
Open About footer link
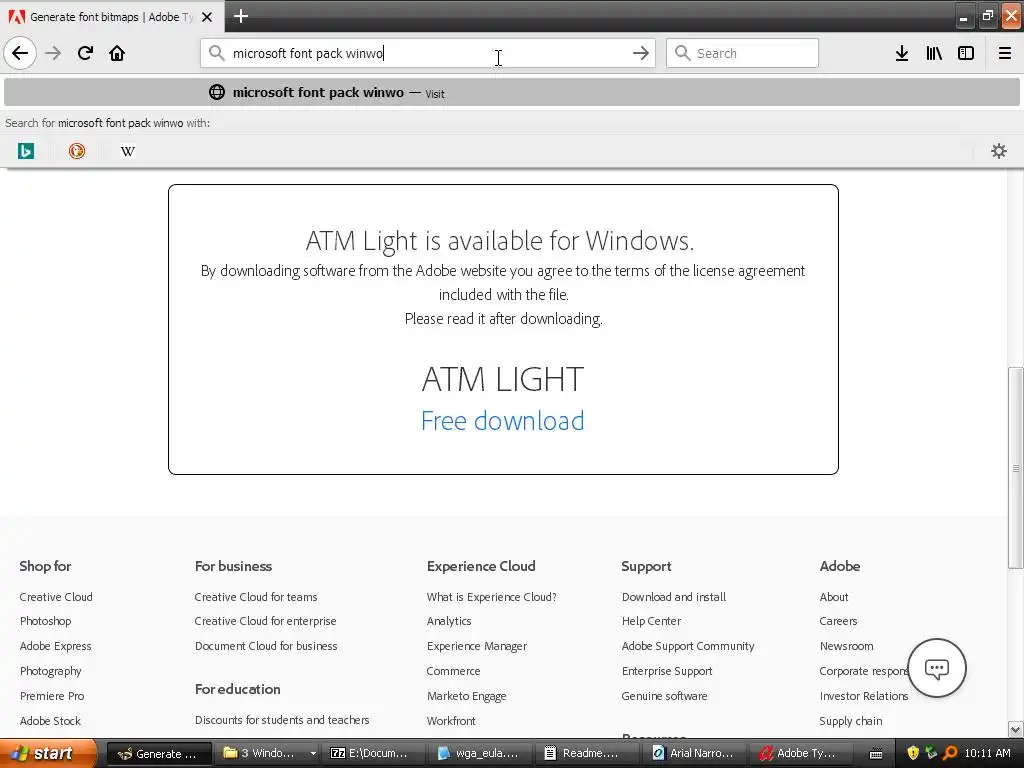tap(834, 597)
